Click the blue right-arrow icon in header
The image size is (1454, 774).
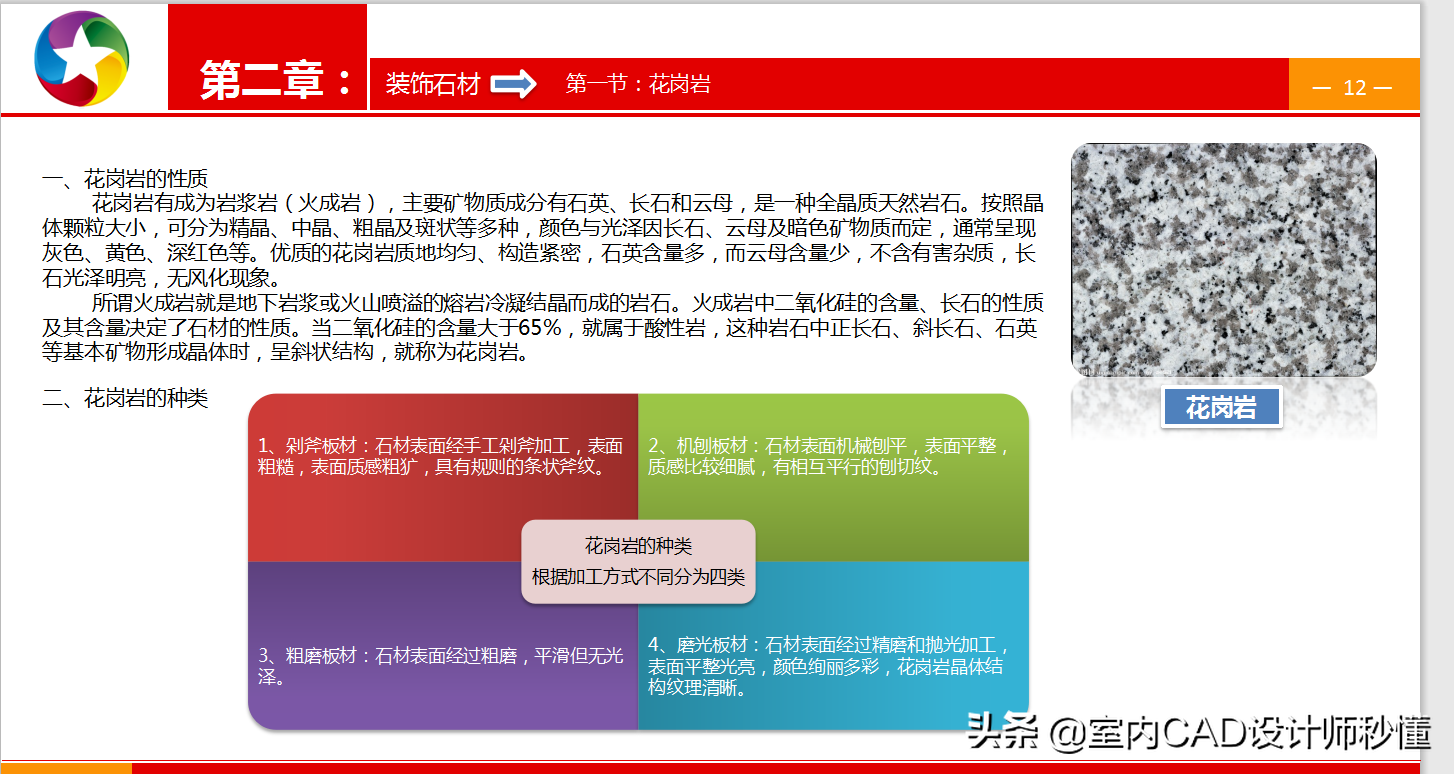[514, 84]
